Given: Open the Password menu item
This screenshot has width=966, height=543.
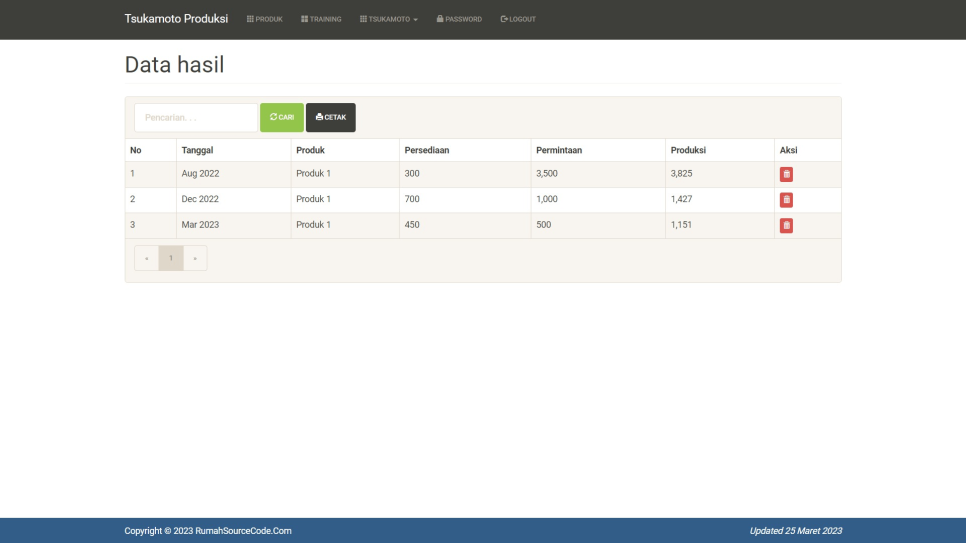Looking at the screenshot, I should pos(459,19).
